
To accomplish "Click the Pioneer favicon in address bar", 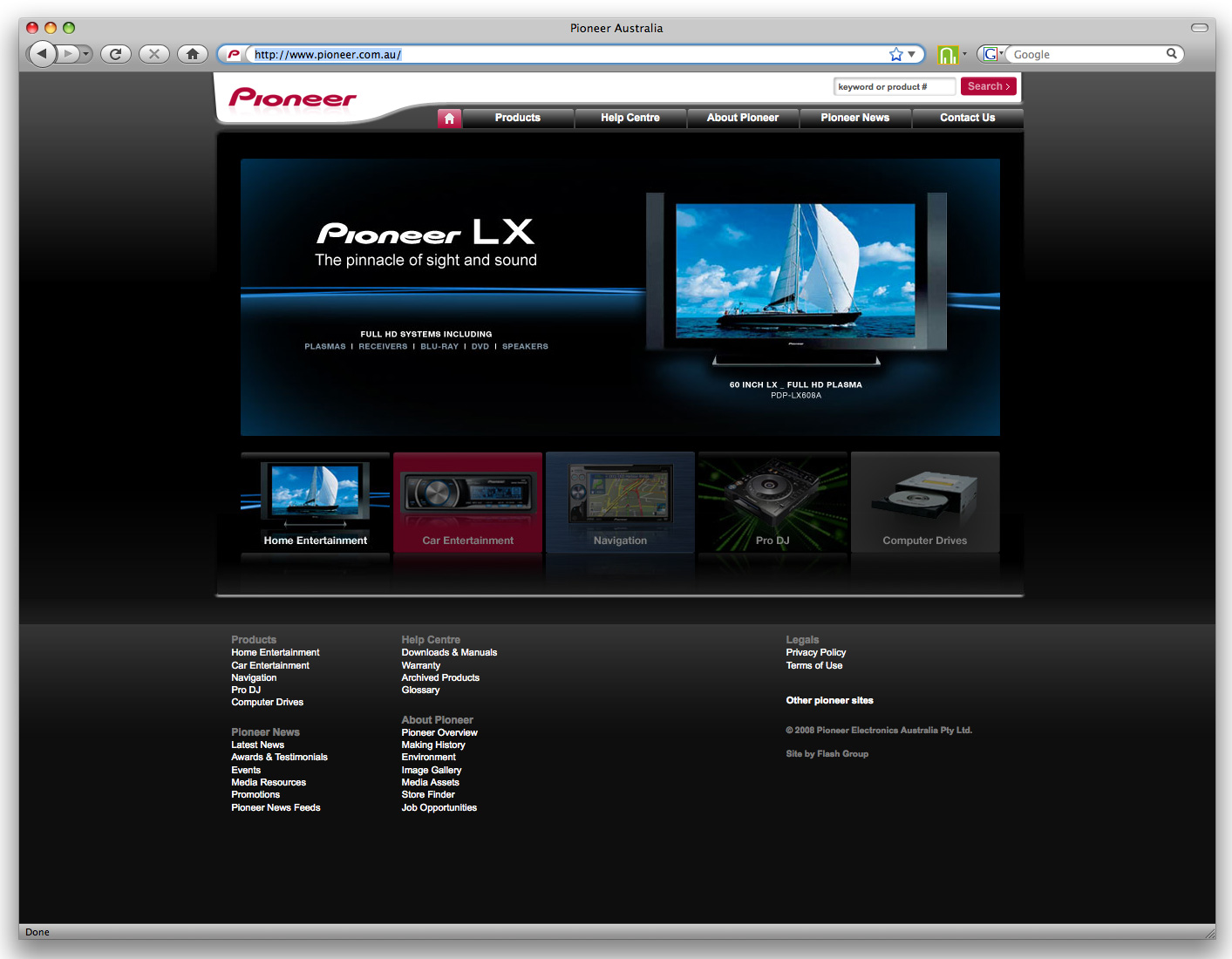I will point(233,54).
